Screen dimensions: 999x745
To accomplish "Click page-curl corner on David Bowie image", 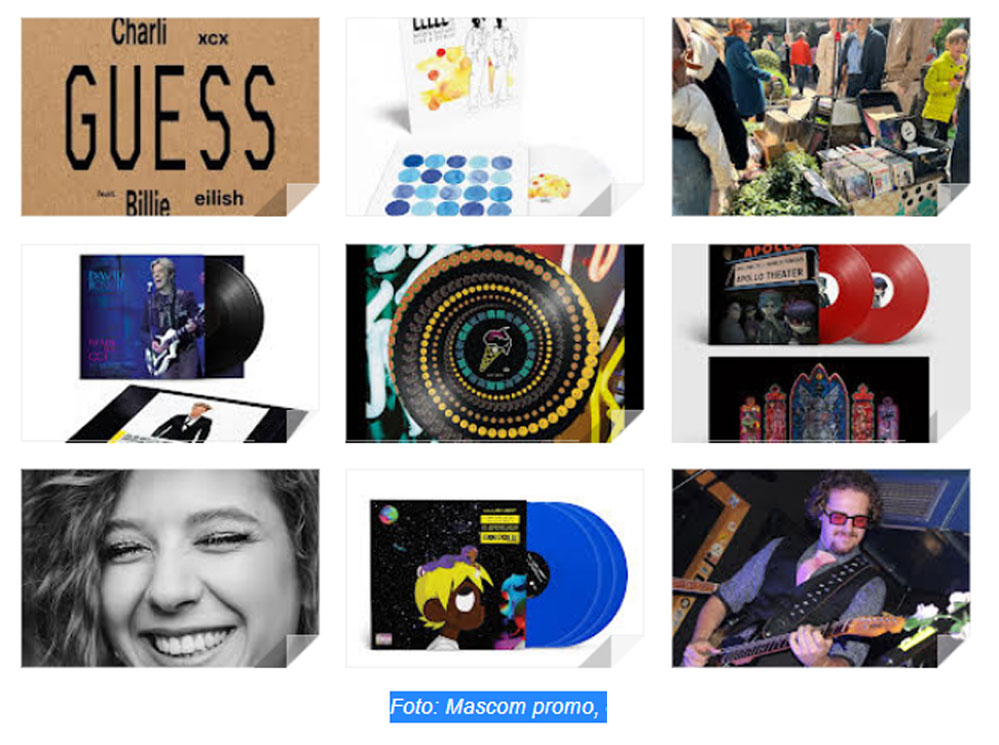I will point(302,426).
